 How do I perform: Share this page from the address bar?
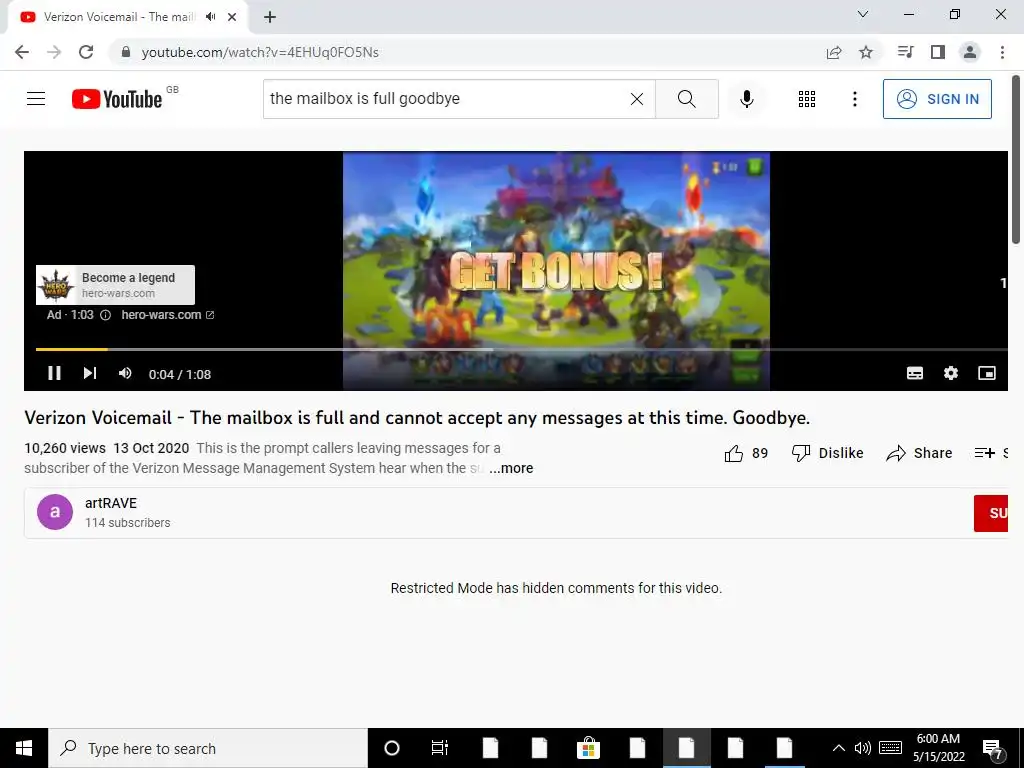834,52
